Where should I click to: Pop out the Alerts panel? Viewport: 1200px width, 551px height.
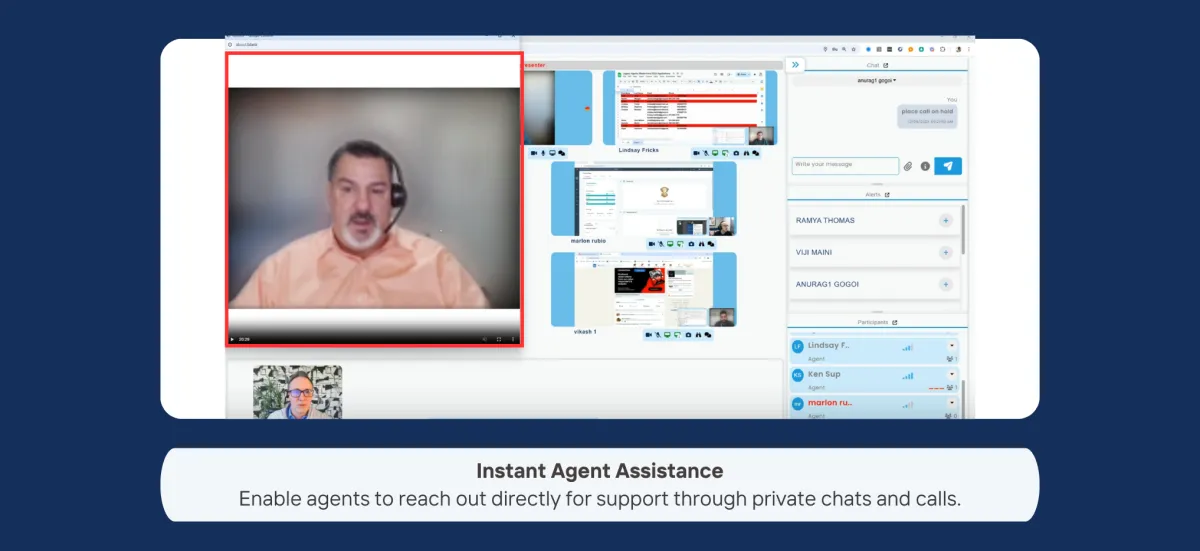[x=887, y=195]
